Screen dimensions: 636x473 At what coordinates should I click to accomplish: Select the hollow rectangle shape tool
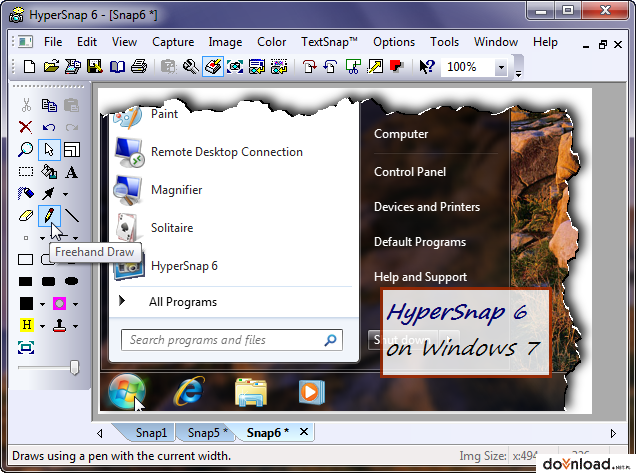[x=26, y=260]
